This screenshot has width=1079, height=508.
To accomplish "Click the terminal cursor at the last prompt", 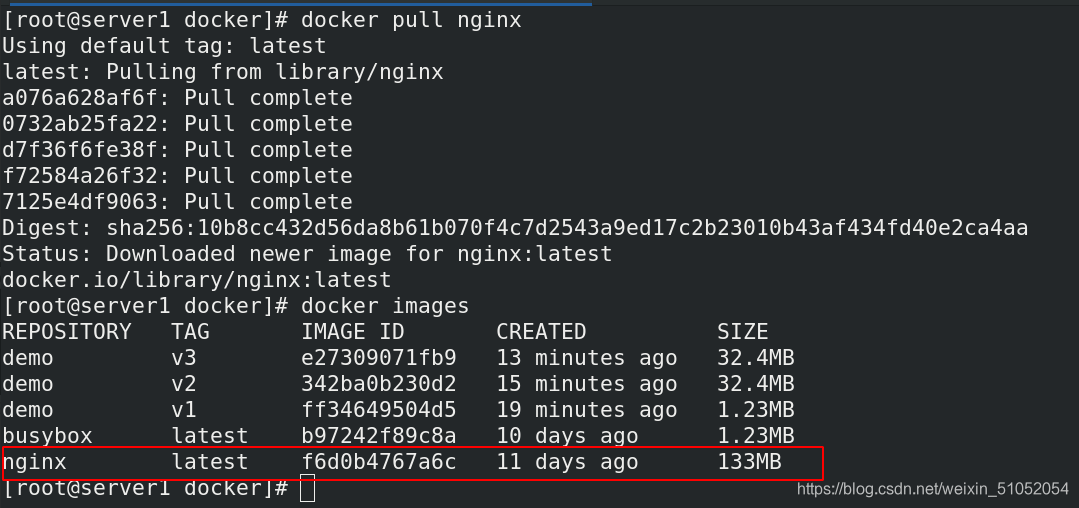I will 308,488.
